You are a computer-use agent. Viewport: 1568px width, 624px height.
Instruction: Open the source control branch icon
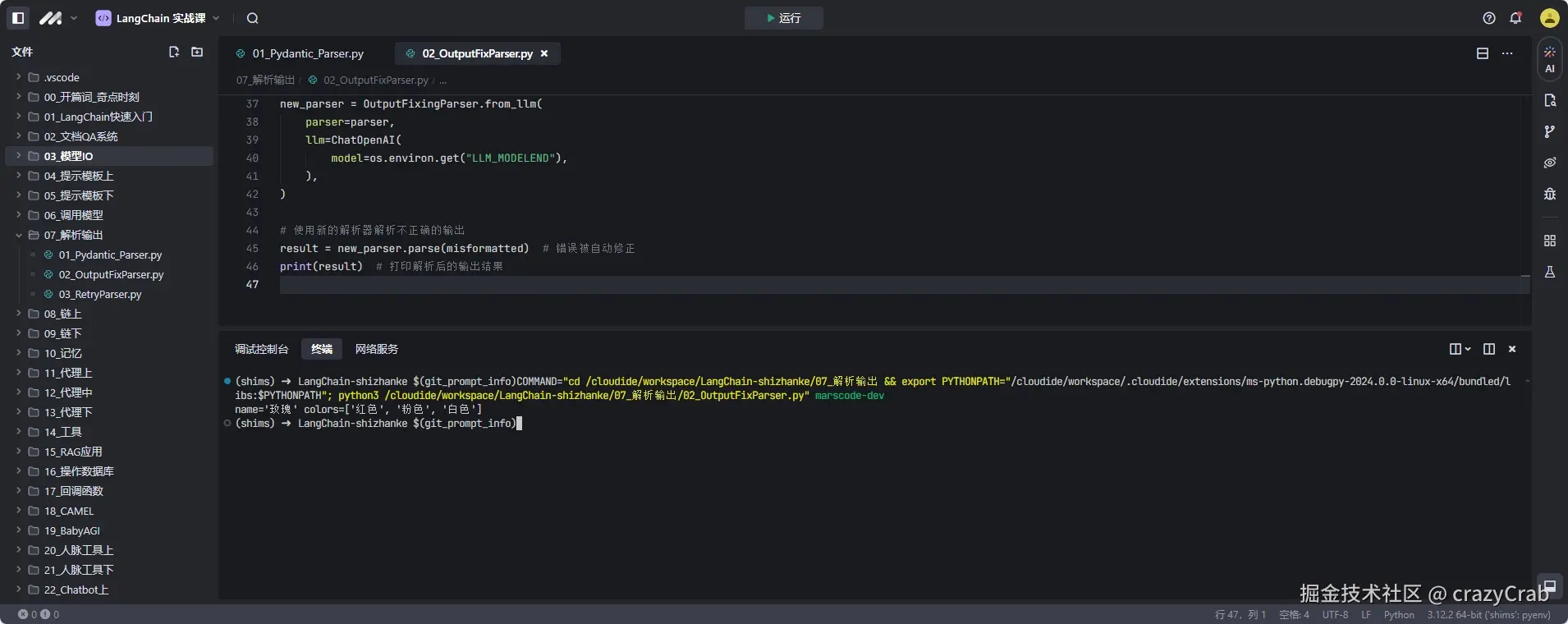pos(1549,131)
